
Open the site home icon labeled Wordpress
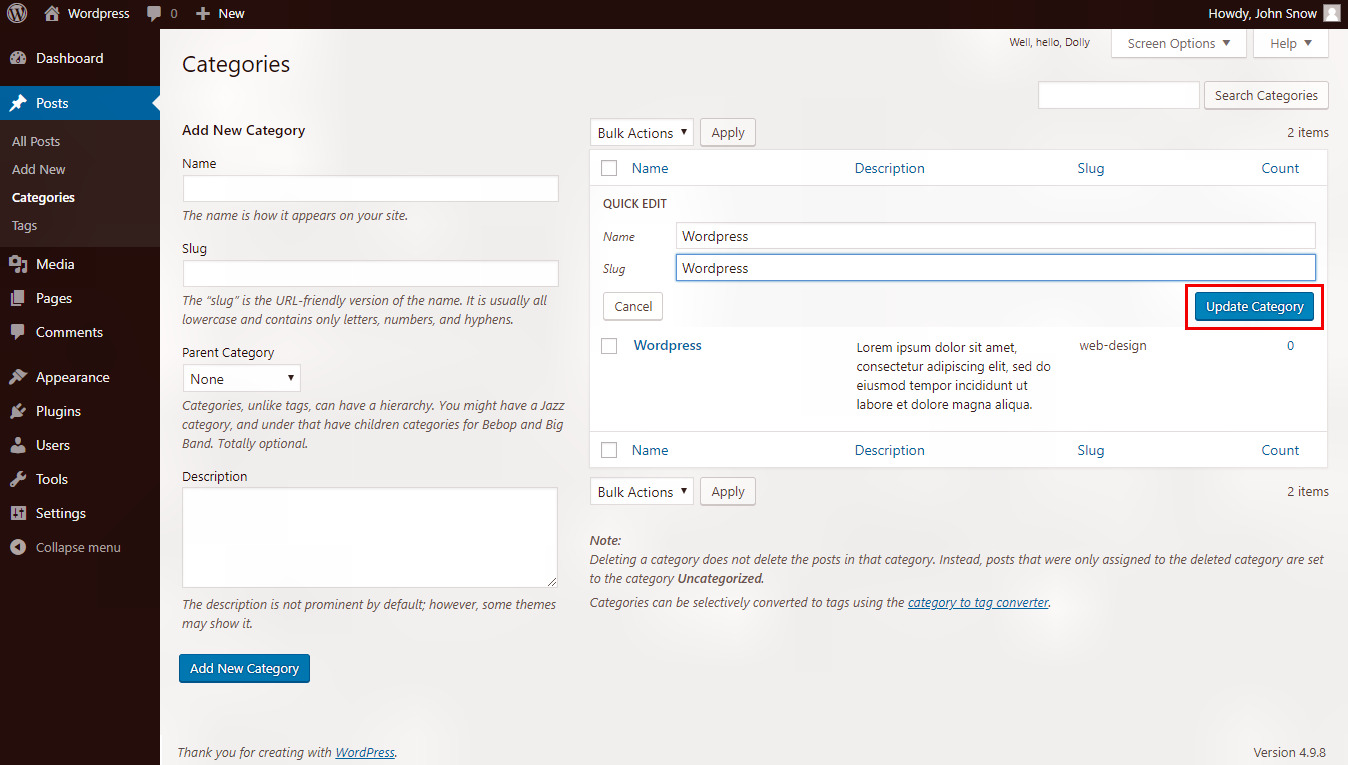tap(52, 13)
